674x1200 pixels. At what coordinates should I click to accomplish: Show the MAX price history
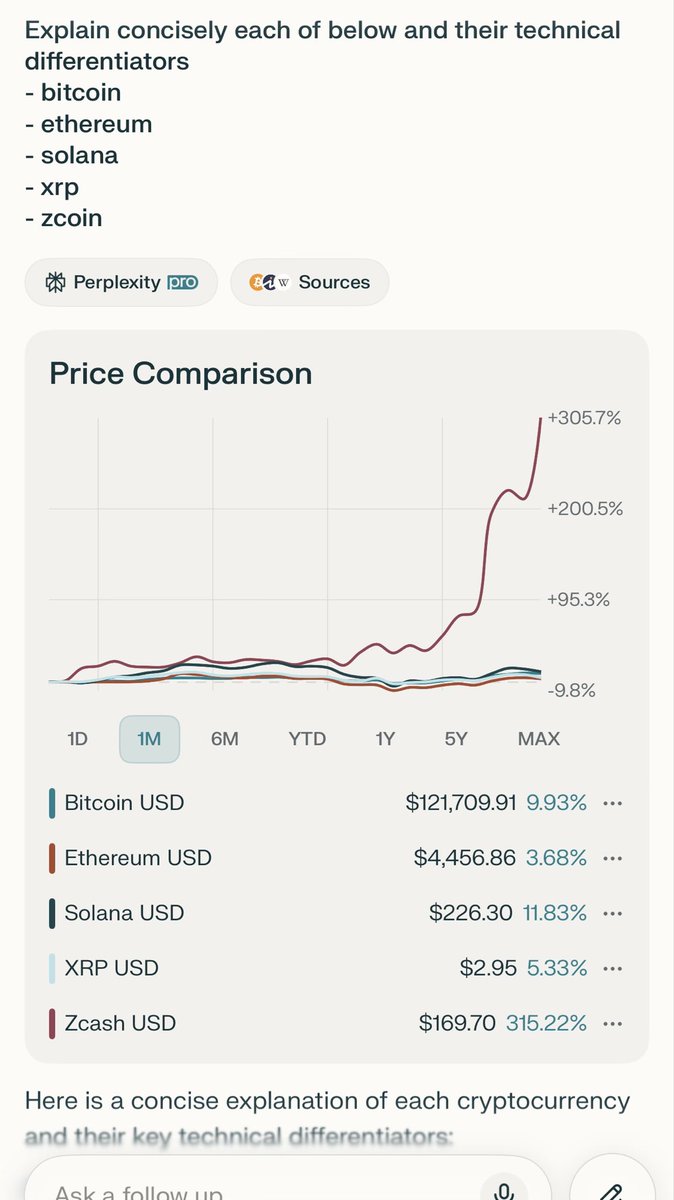[x=539, y=739]
